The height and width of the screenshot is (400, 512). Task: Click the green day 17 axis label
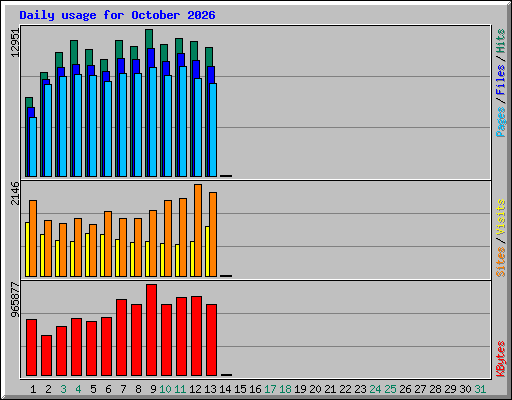click(270, 389)
